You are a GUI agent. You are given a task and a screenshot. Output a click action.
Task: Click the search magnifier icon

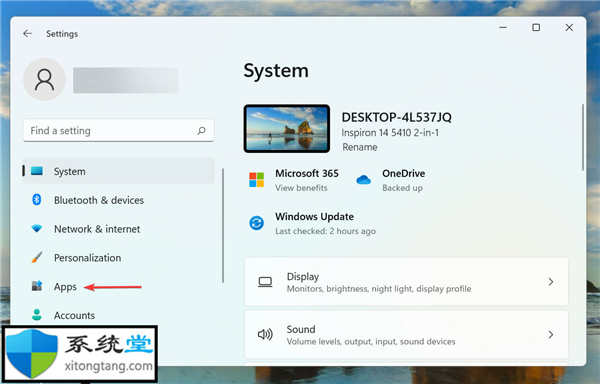point(202,131)
